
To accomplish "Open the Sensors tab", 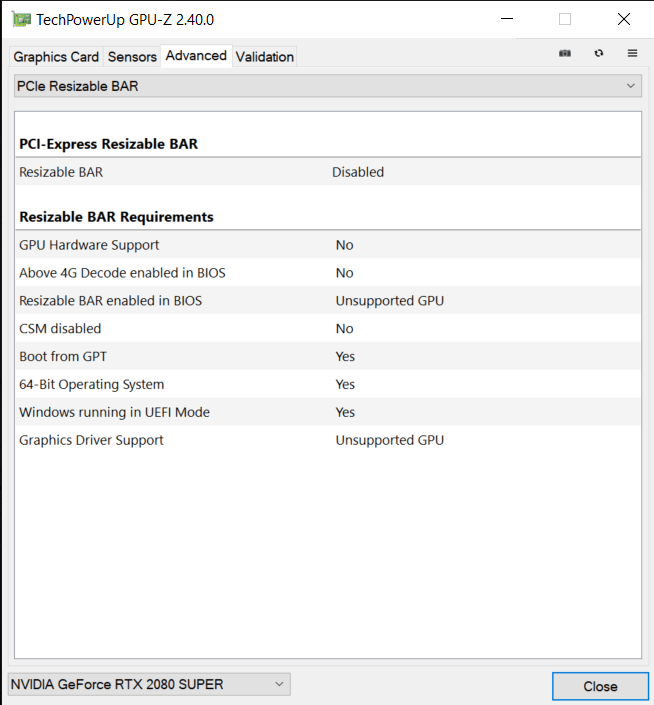I will [x=132, y=57].
